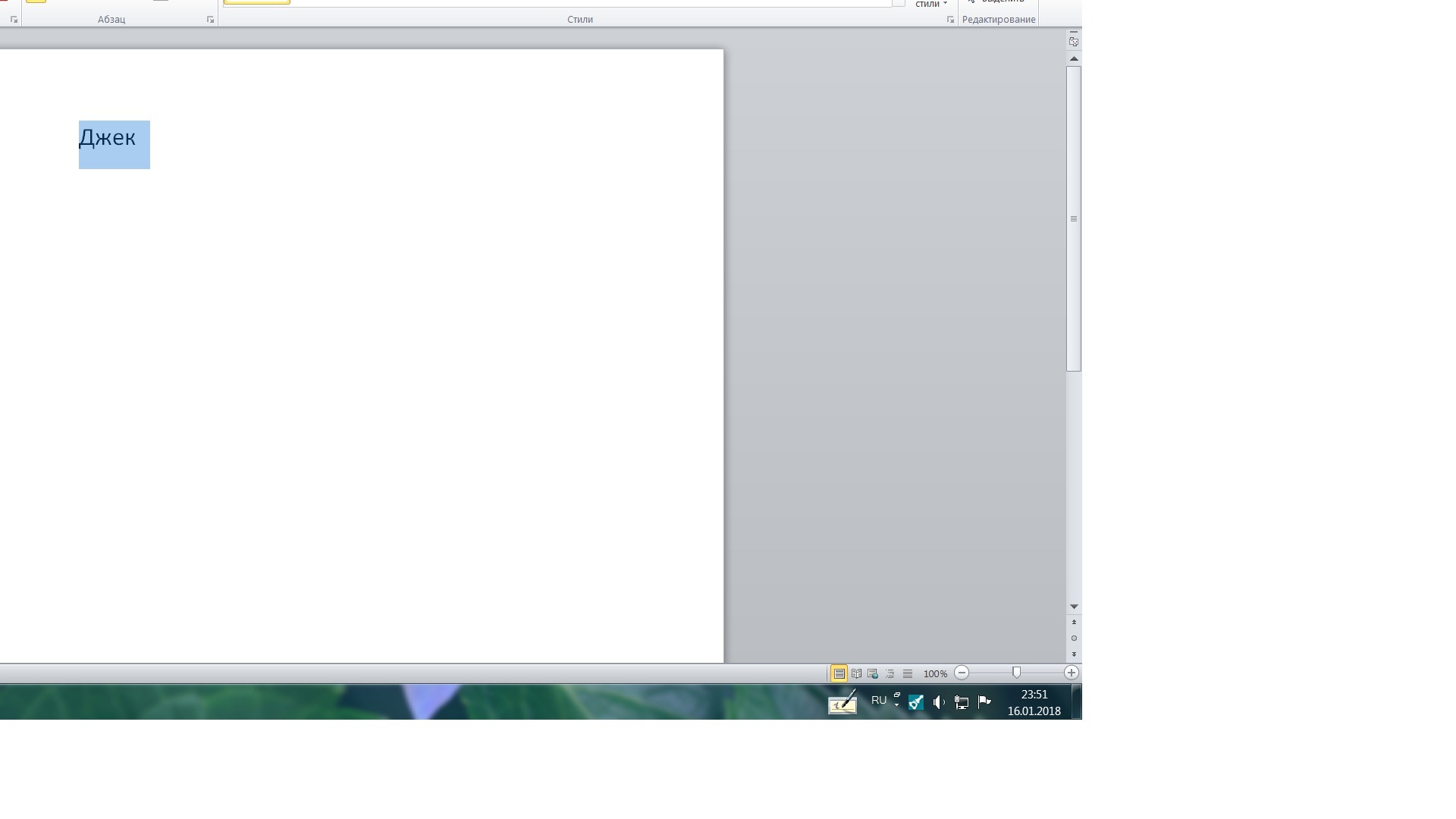Screen dimensions: 1456x819
Task: Go to previous page double arrow
Action: 1074,623
